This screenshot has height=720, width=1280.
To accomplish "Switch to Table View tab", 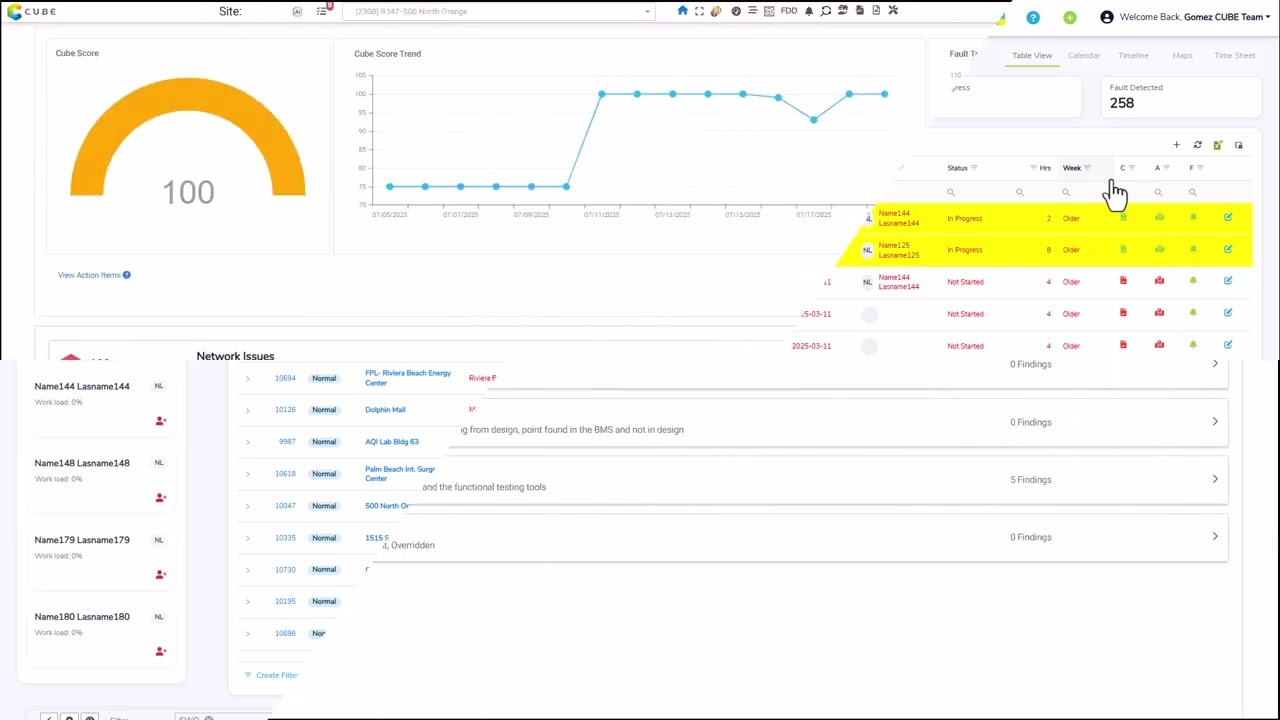I will click(x=1032, y=56).
